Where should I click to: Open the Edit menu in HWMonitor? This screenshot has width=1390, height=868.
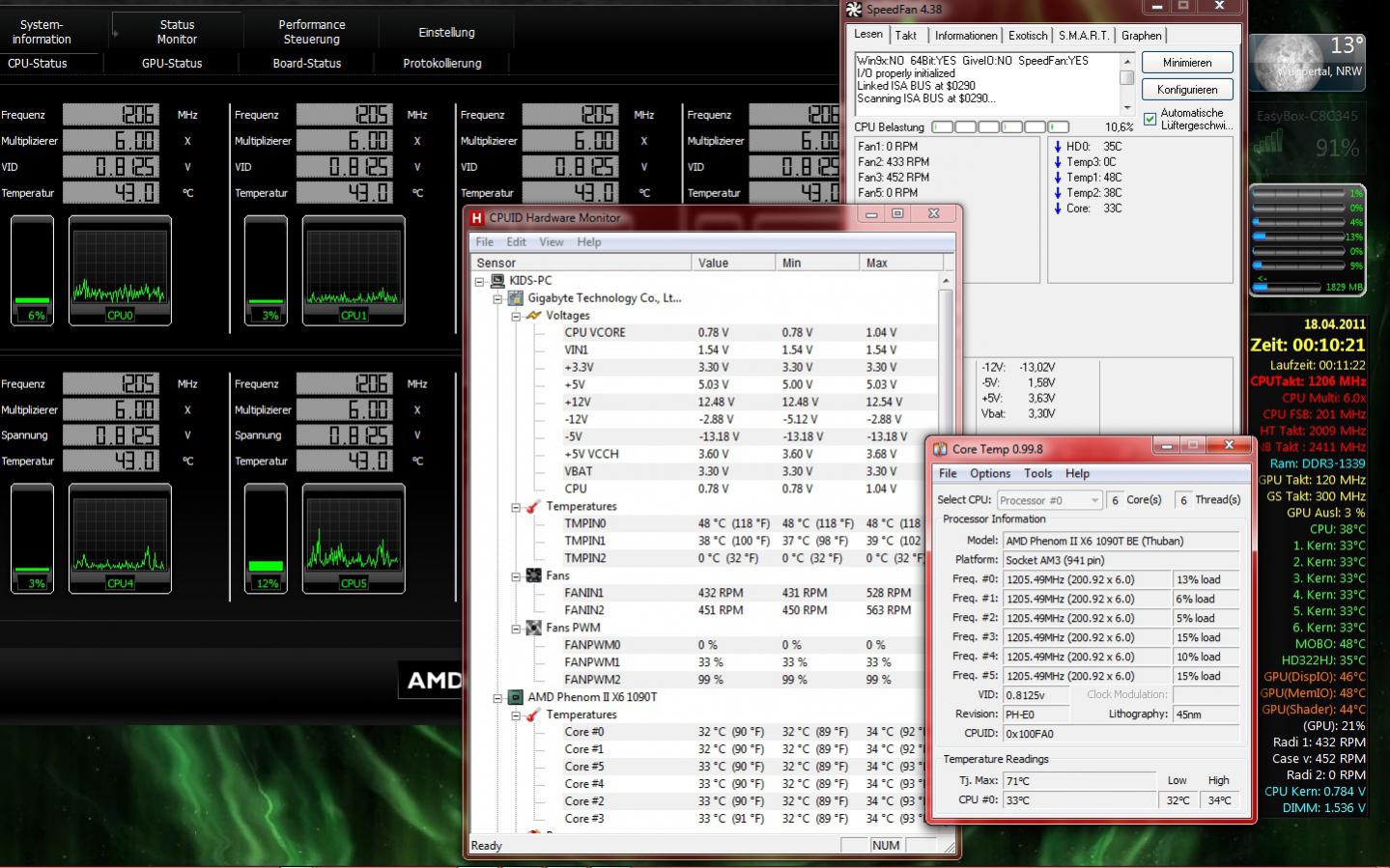coord(517,242)
